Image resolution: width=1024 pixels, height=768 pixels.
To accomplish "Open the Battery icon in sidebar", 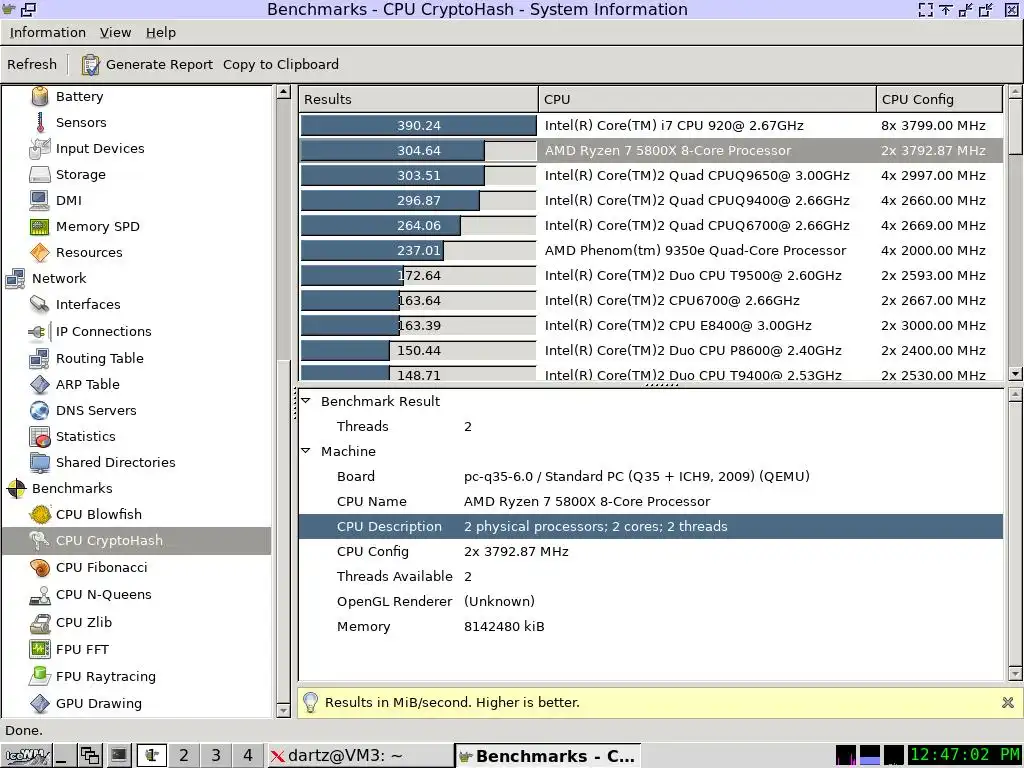I will click(x=40, y=96).
